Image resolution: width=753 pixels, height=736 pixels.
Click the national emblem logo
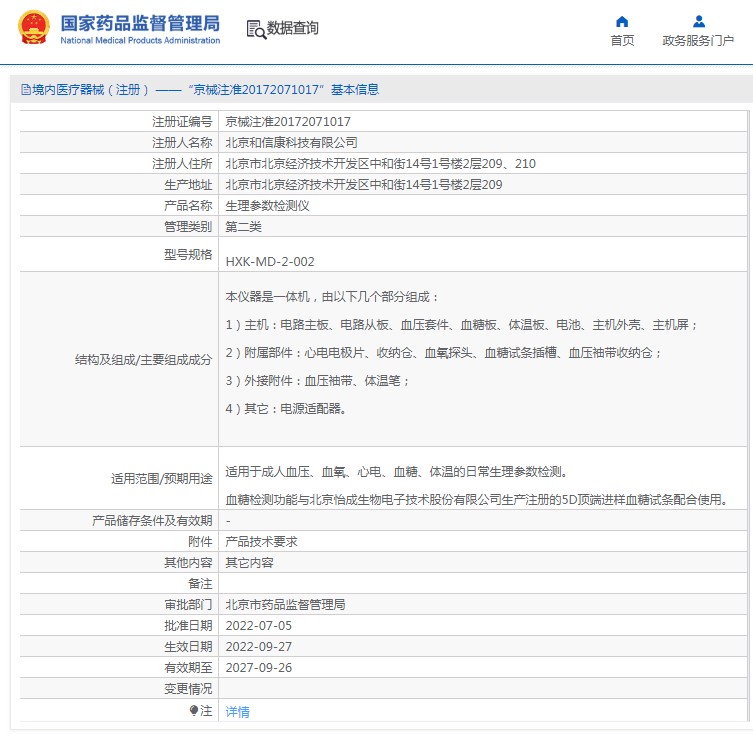coord(33,28)
